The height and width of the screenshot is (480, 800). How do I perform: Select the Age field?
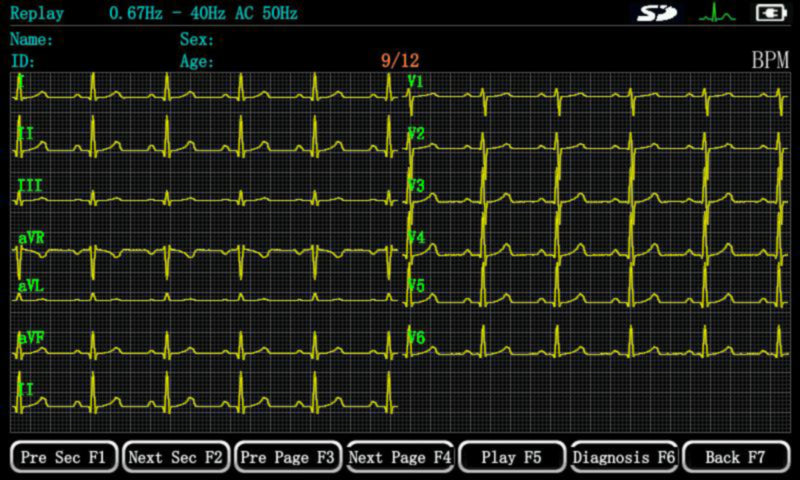click(x=196, y=62)
